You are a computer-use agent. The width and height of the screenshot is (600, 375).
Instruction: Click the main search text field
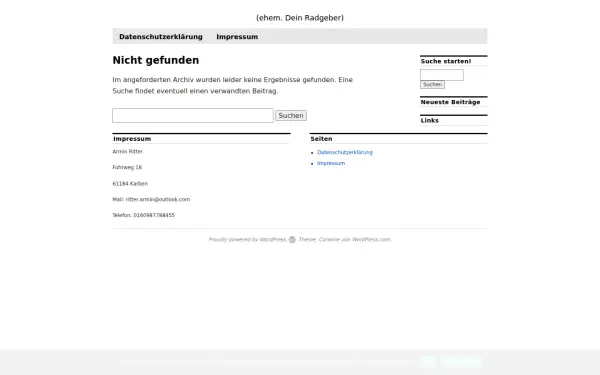tap(193, 116)
